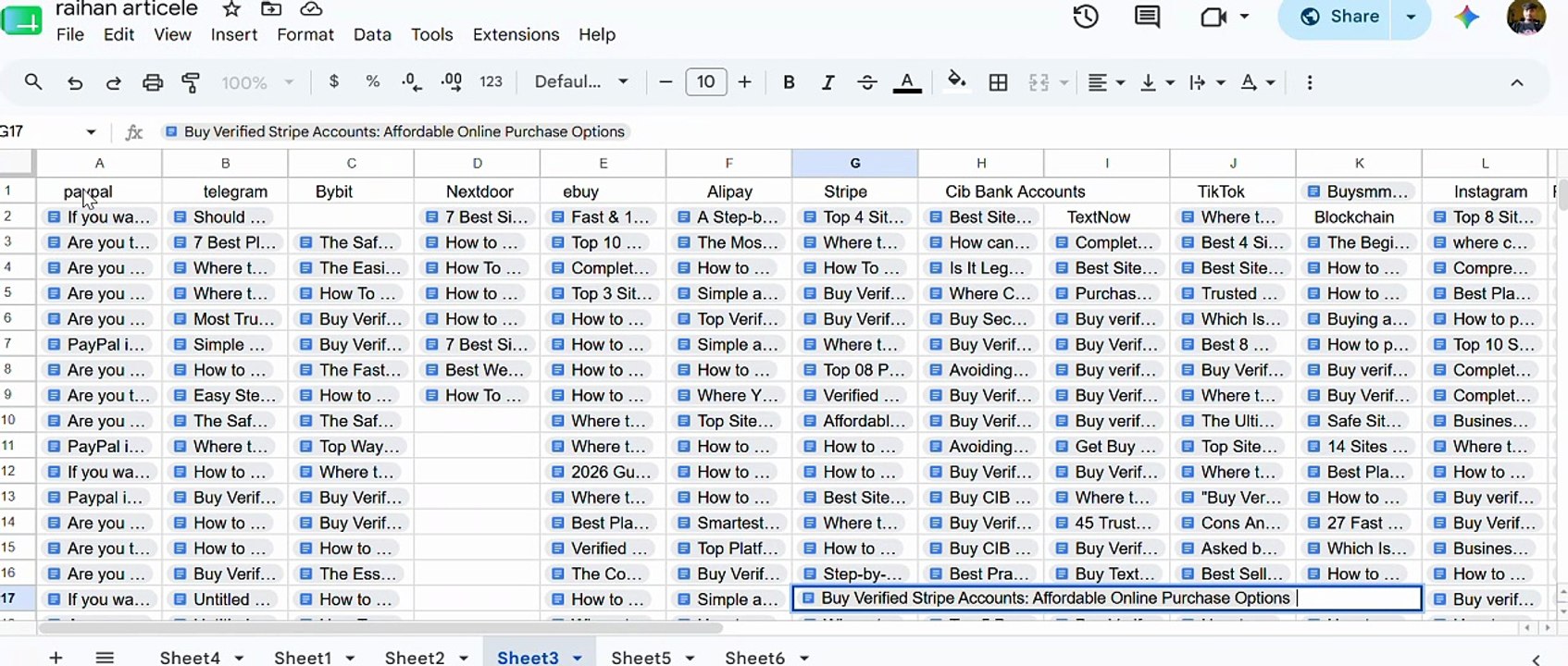Print the spreadsheet

tap(153, 83)
